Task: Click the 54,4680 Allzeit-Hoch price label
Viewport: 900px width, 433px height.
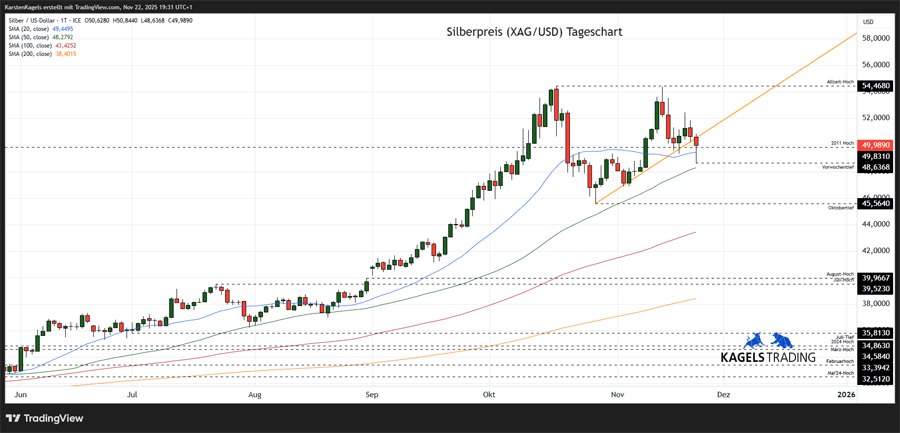Action: tap(874, 87)
